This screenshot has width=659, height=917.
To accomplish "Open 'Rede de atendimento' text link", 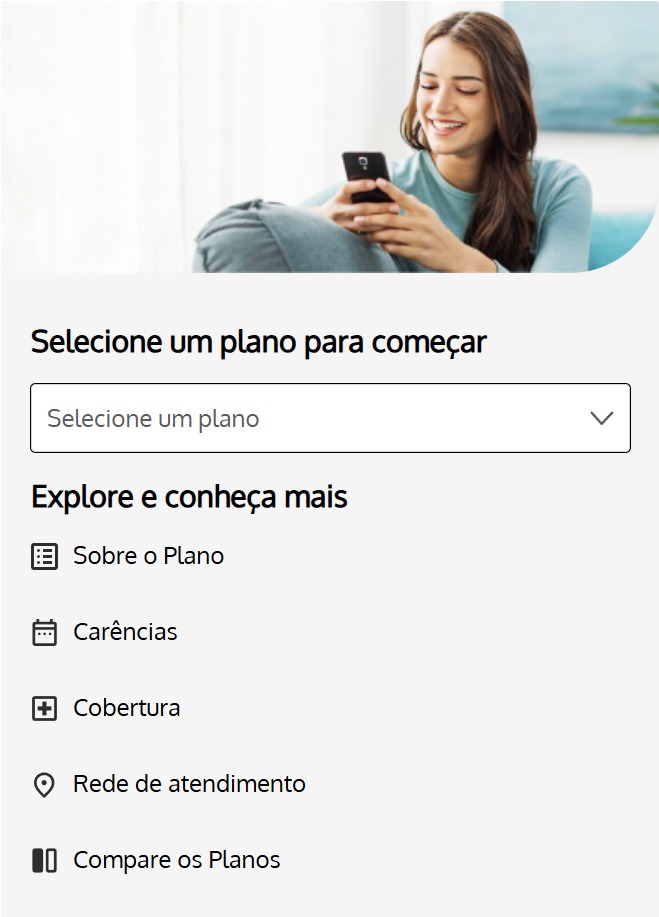I will pyautogui.click(x=189, y=784).
